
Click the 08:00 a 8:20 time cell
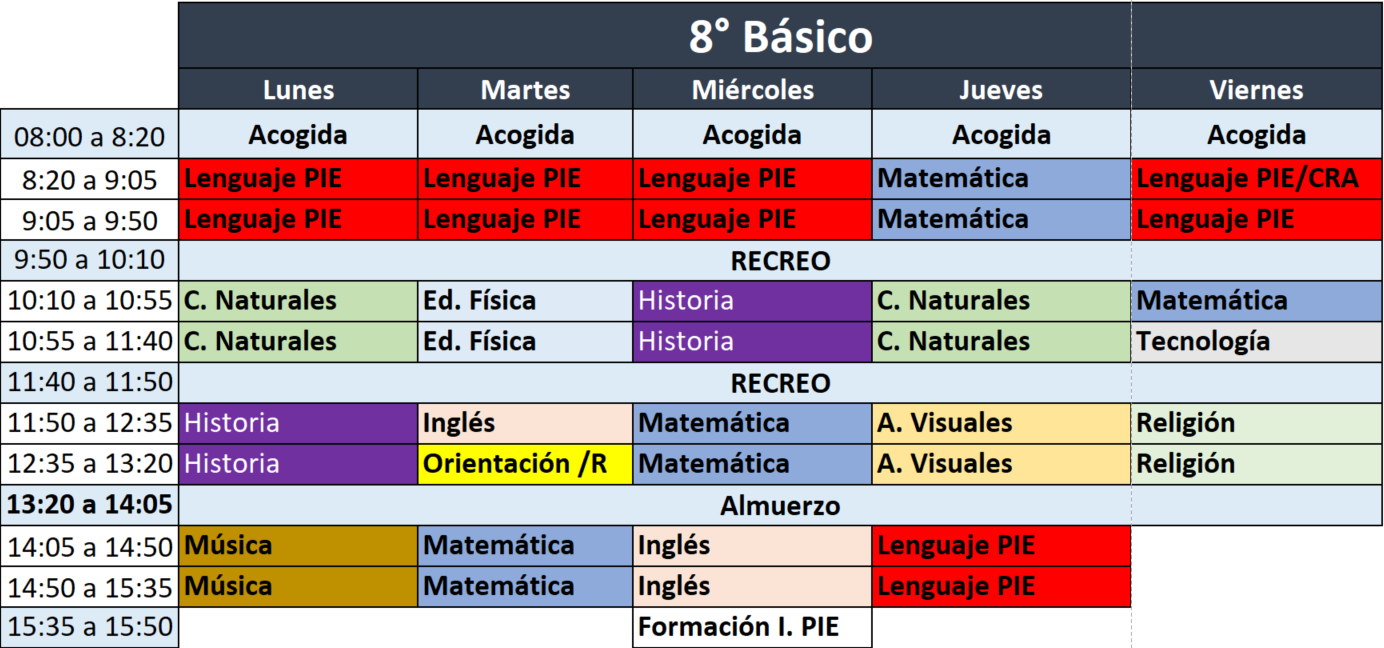89,135
